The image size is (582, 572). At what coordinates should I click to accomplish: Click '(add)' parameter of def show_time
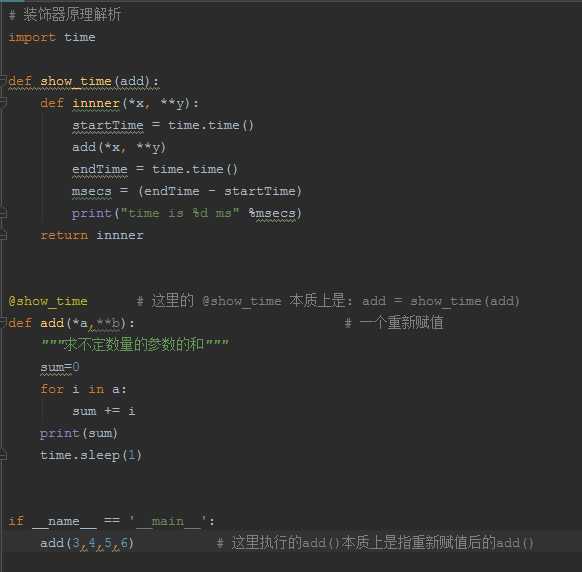coord(132,81)
